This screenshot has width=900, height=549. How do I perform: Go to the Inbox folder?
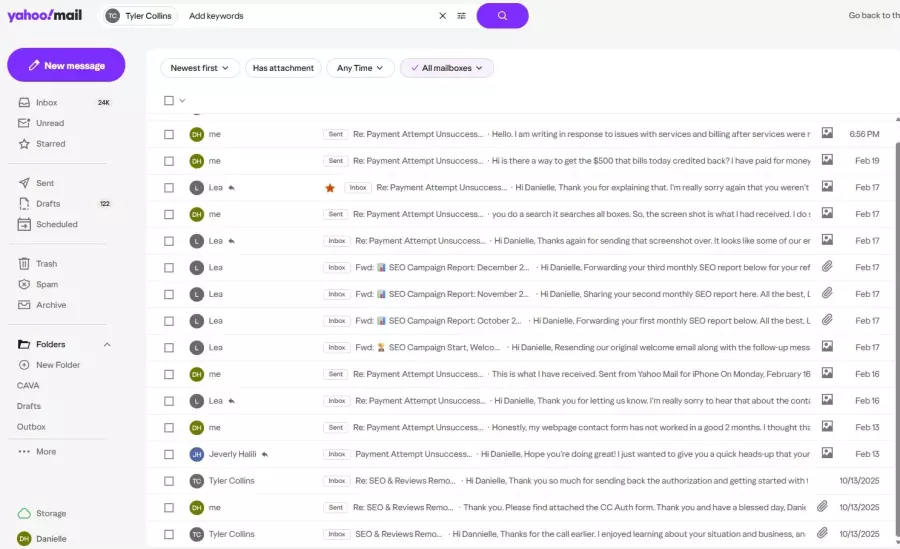click(46, 103)
